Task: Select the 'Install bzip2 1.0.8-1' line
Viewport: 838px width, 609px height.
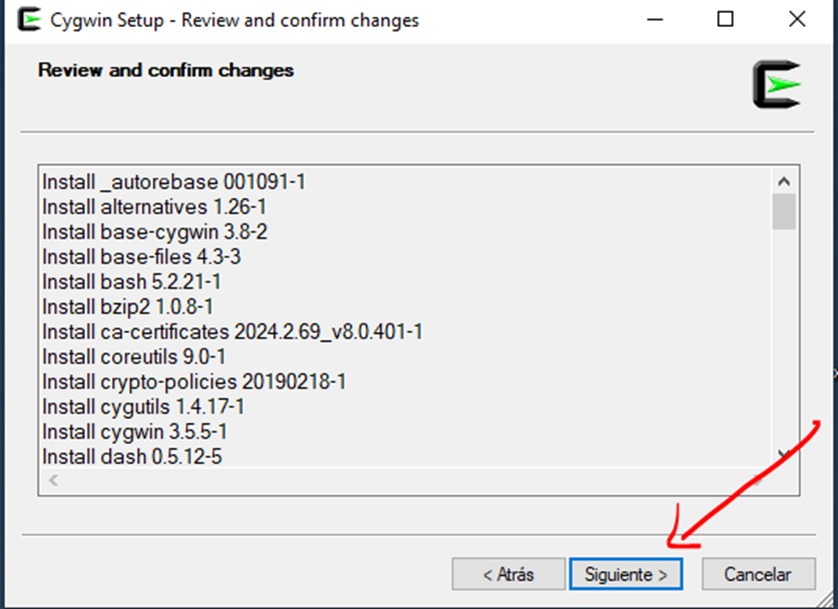Action: coord(128,307)
